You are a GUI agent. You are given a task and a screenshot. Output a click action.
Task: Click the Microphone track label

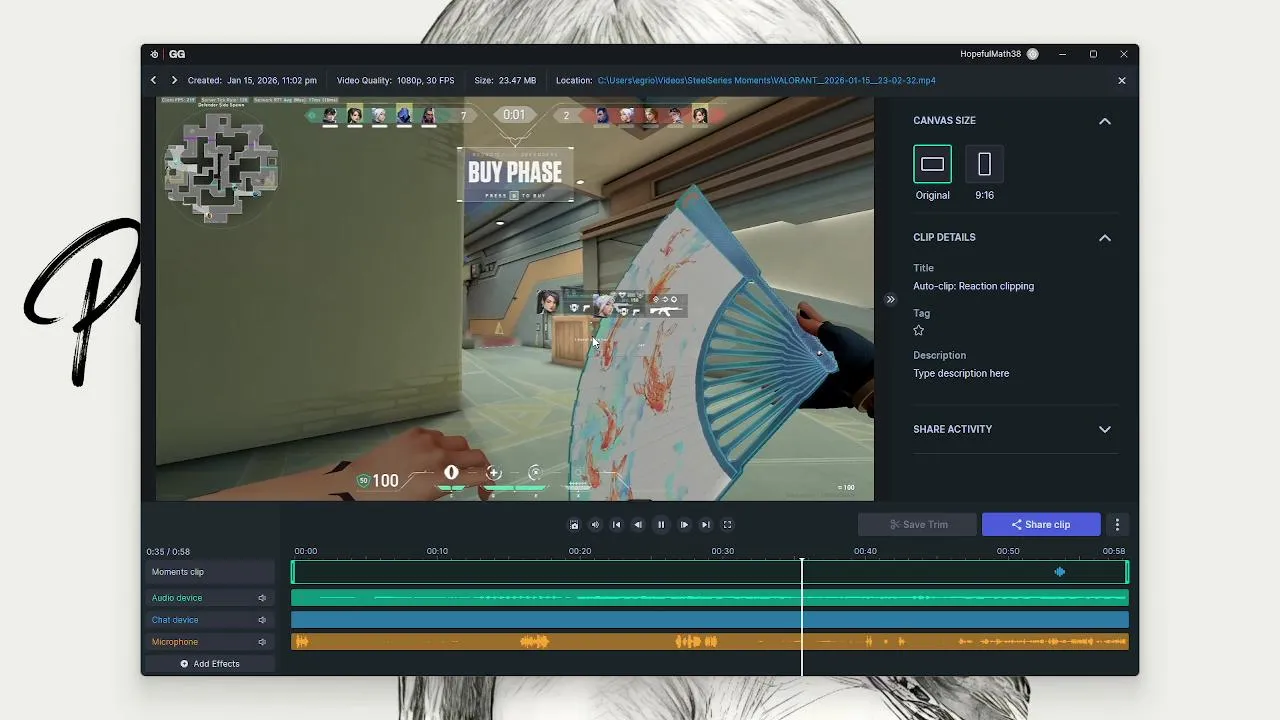coord(175,642)
